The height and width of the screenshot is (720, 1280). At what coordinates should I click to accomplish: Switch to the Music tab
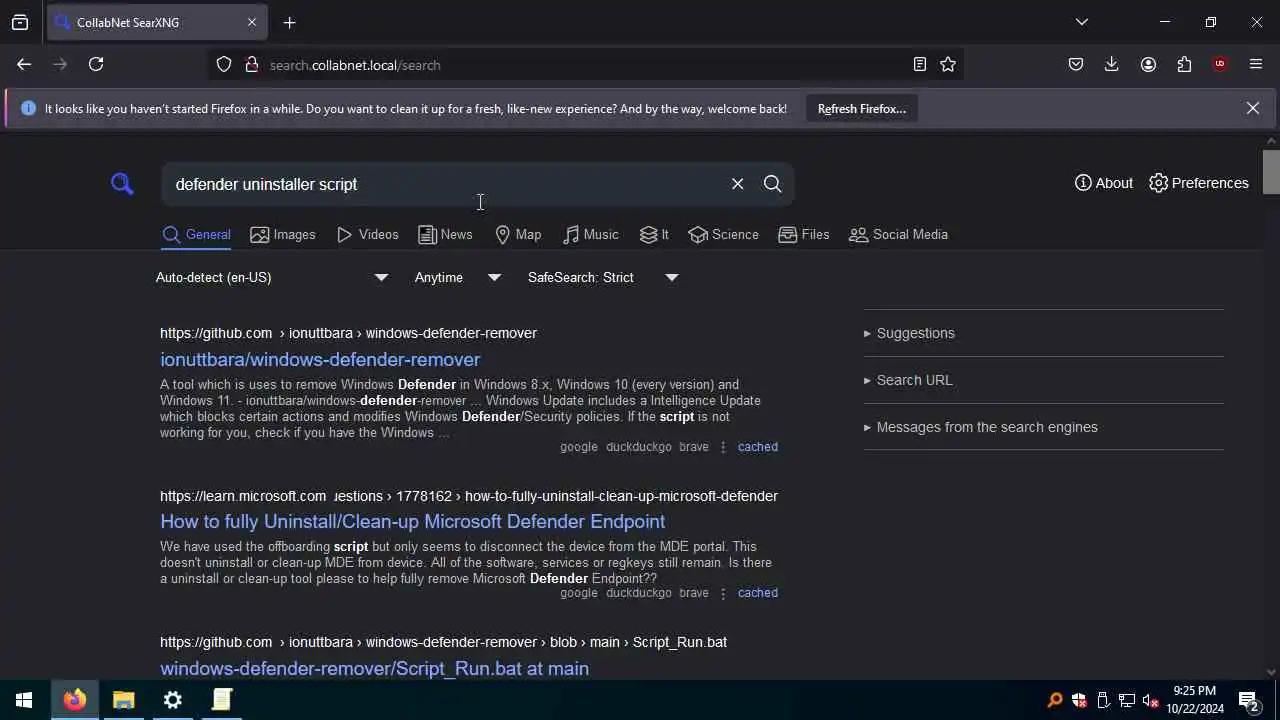591,235
